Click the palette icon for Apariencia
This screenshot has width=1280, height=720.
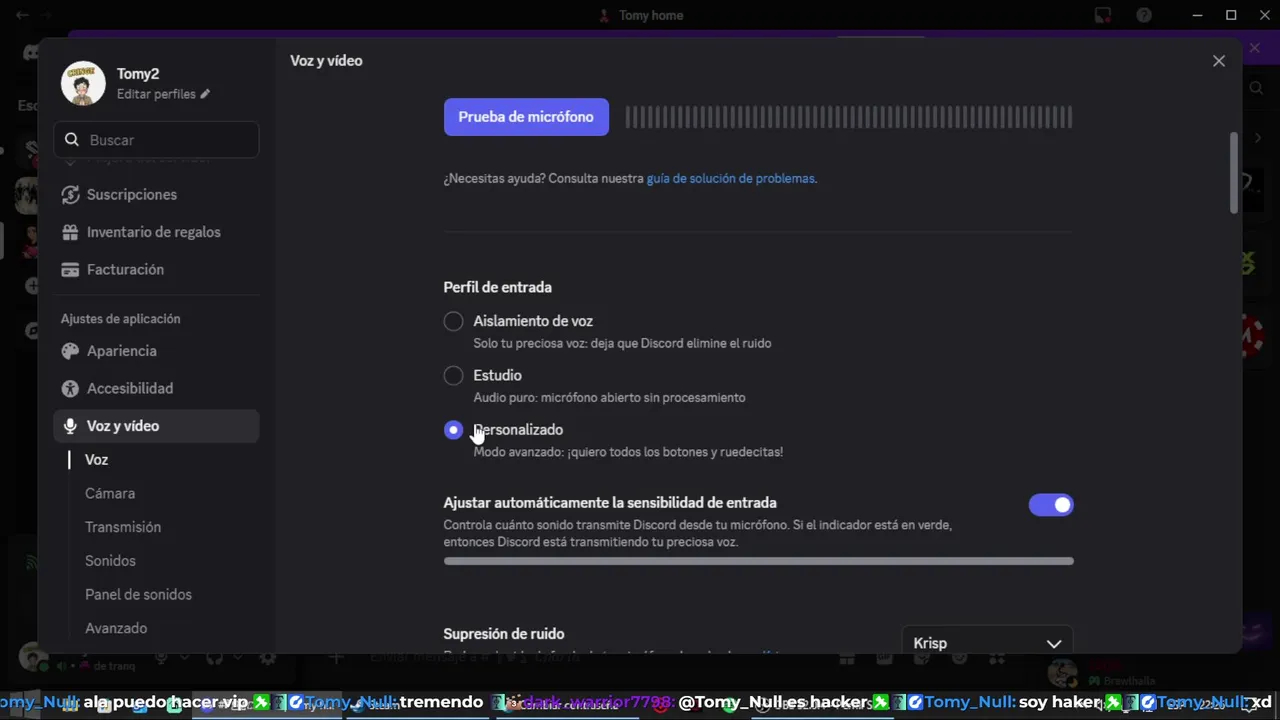coord(70,351)
